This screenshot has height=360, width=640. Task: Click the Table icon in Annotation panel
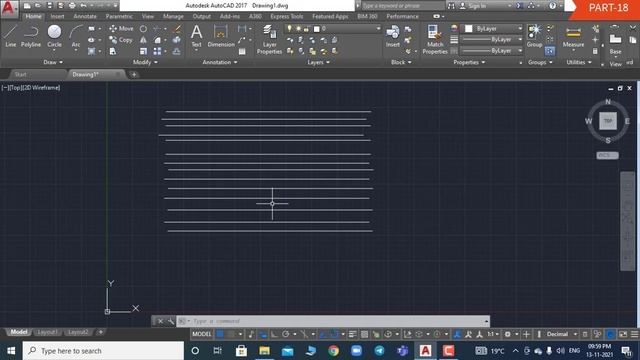click(242, 51)
